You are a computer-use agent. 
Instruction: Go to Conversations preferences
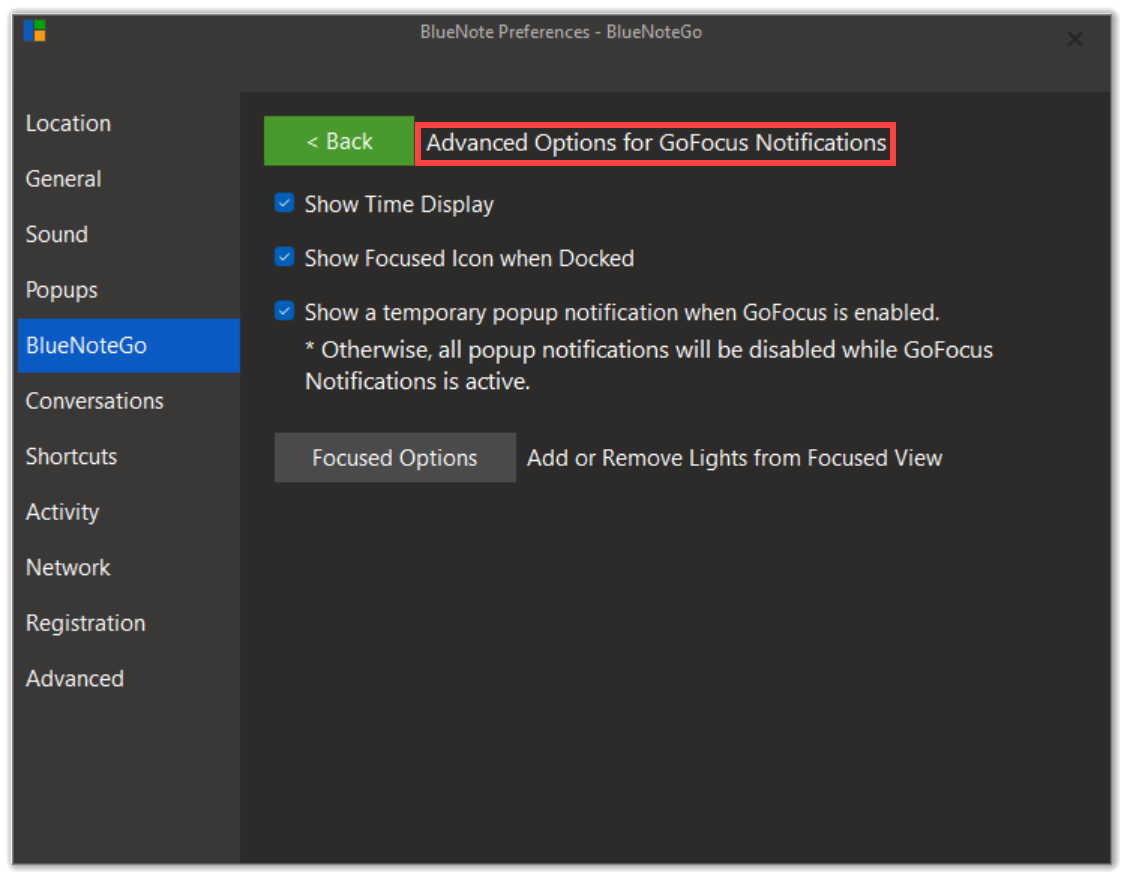128,401
